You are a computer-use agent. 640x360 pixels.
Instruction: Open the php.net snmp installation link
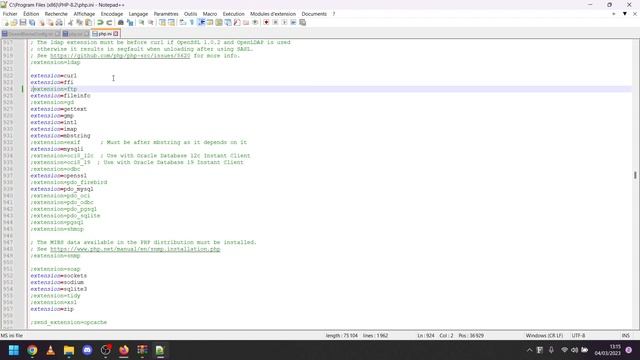click(x=135, y=249)
